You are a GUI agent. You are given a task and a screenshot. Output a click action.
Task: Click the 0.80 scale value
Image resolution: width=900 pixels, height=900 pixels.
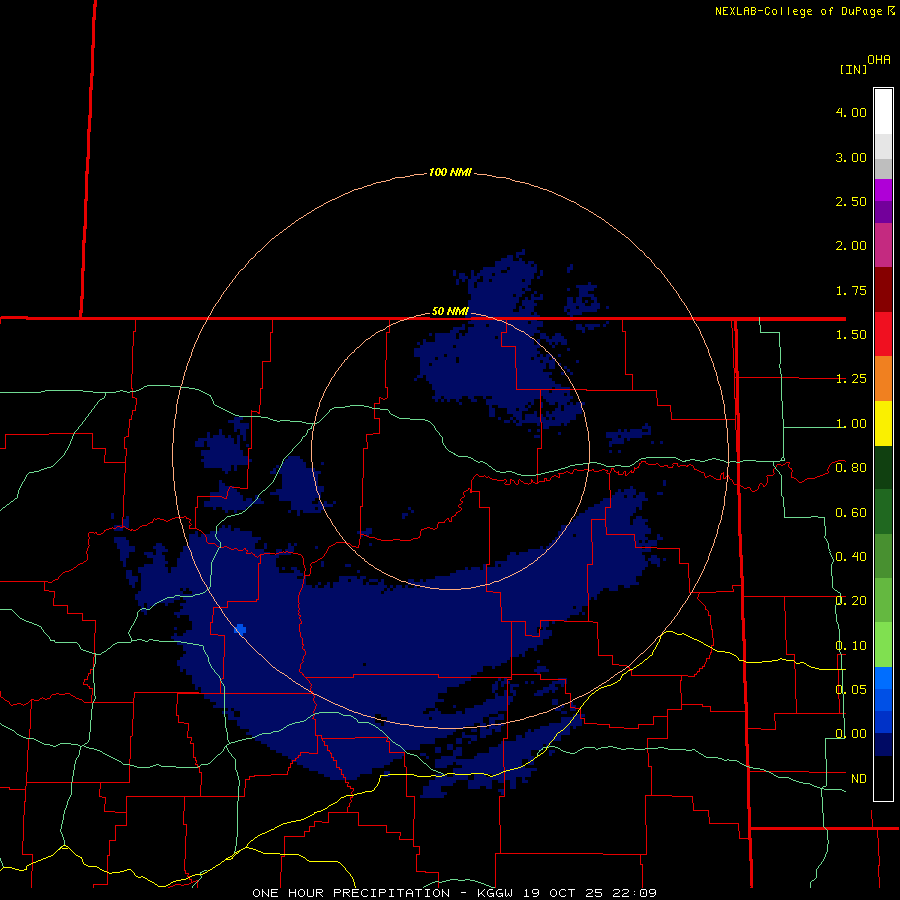tap(851, 468)
